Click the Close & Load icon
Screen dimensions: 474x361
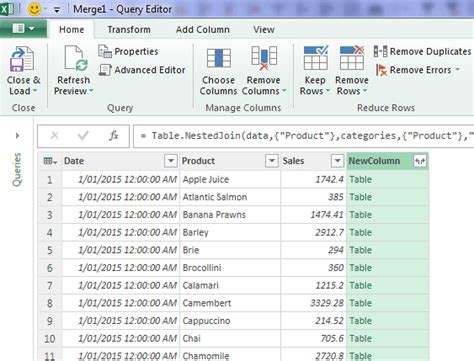click(x=22, y=59)
